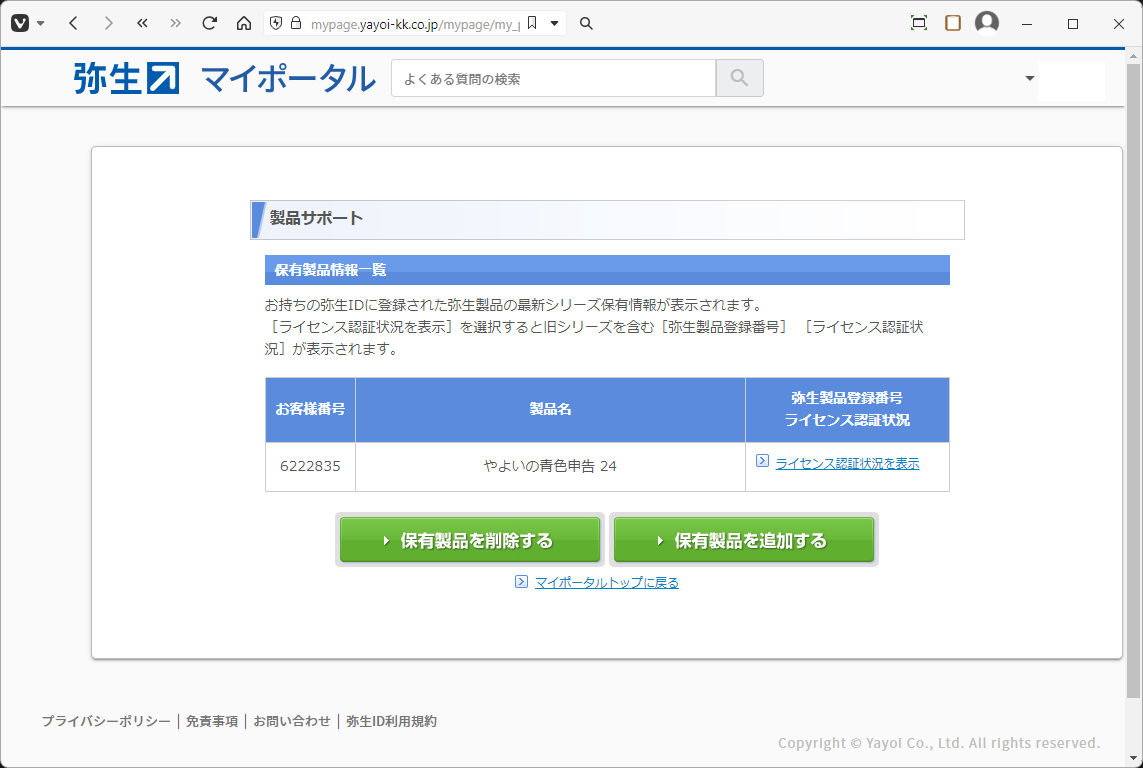
Task: Open お問い合わせ footer link
Action: click(292, 721)
